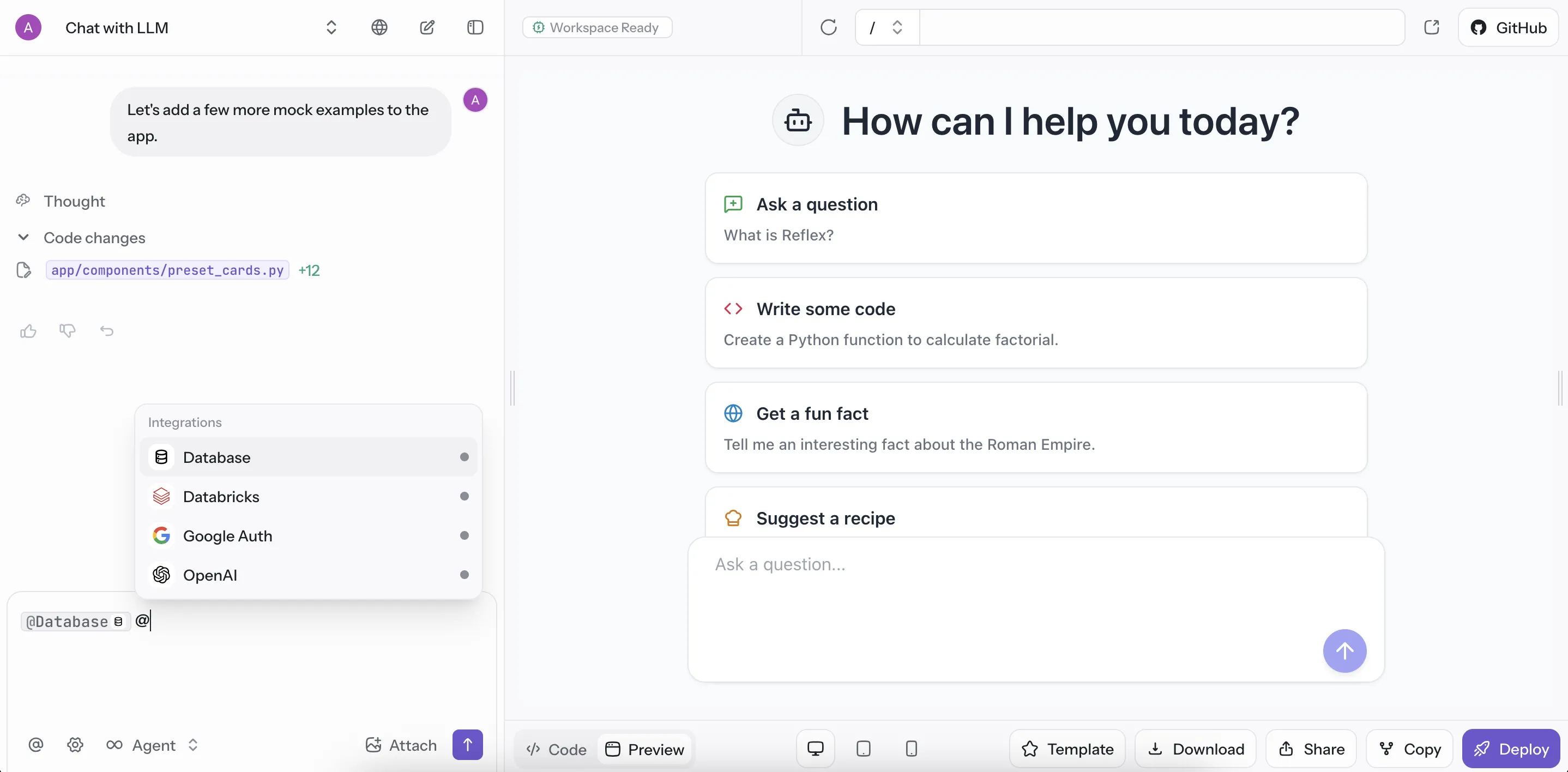Open preview in new window icon

click(1431, 27)
